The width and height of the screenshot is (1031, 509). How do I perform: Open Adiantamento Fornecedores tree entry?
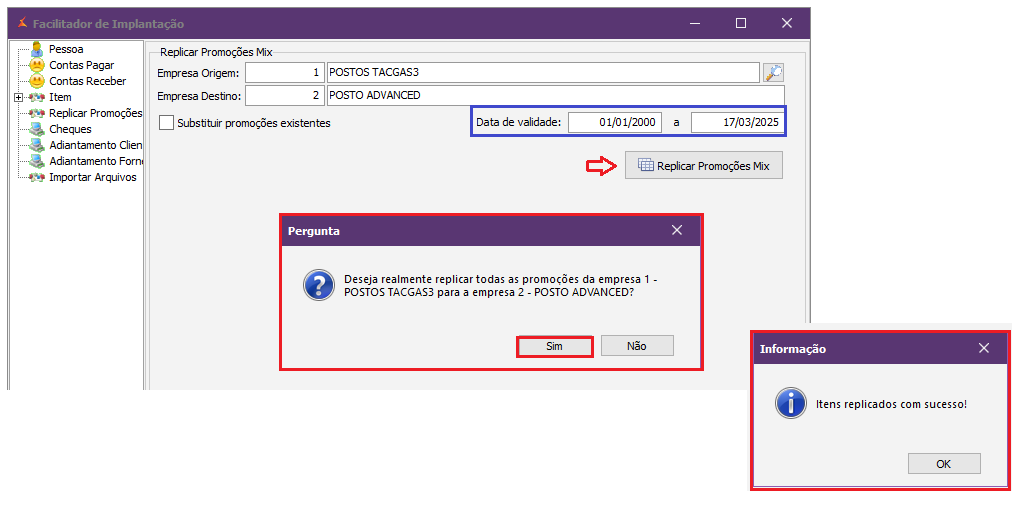click(95, 161)
